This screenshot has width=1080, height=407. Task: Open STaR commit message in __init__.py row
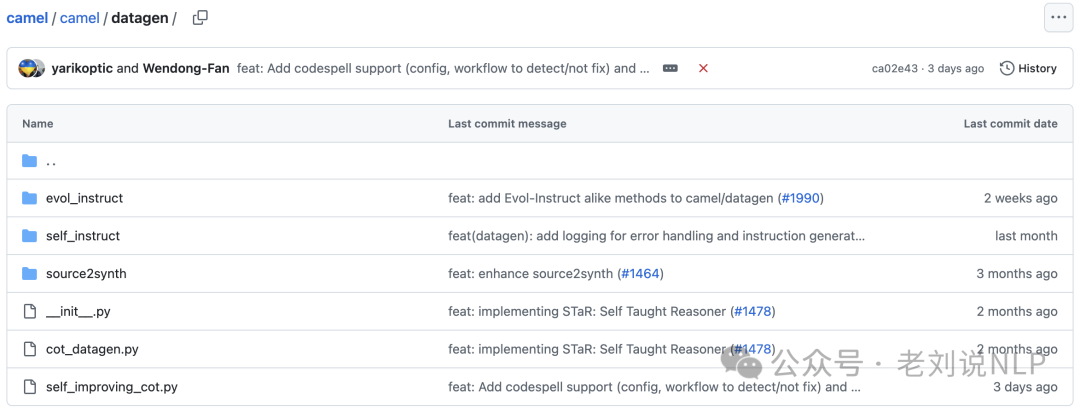tap(588, 311)
